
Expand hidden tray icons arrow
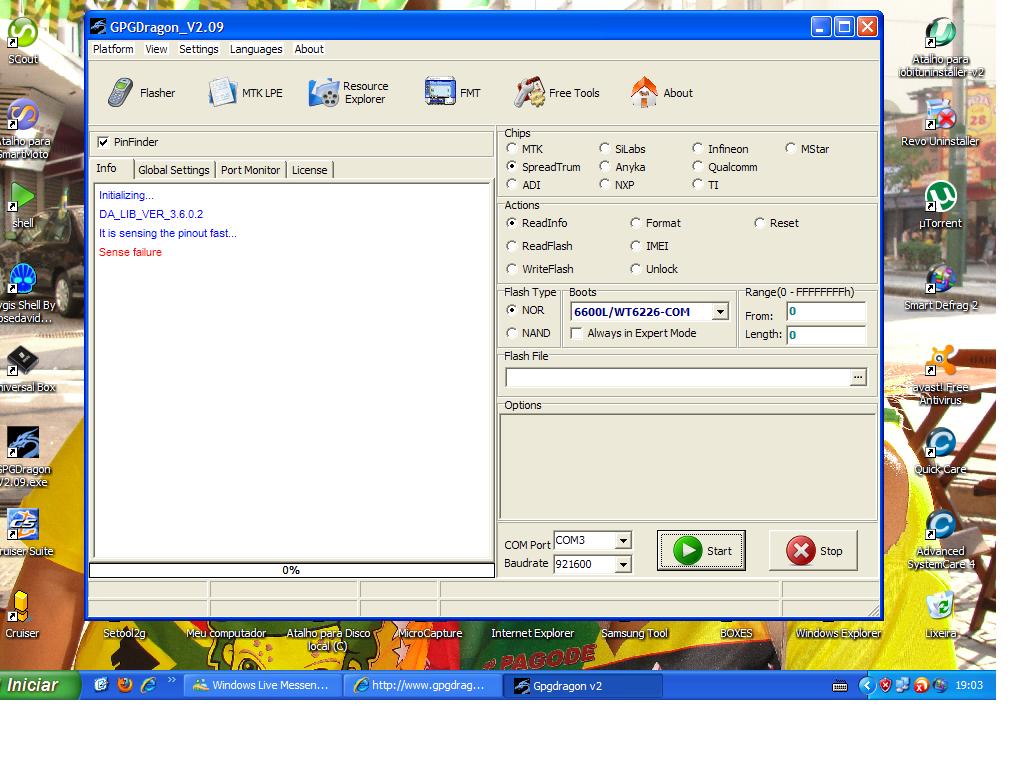tap(867, 685)
